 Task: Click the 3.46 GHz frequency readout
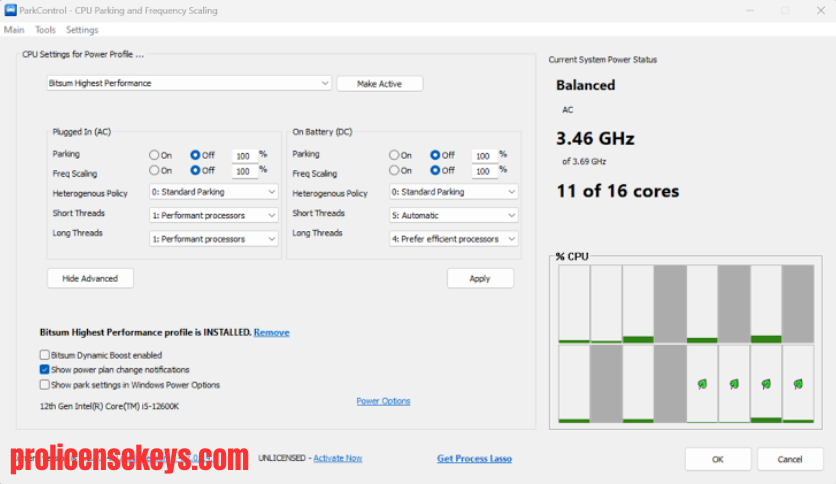[595, 139]
